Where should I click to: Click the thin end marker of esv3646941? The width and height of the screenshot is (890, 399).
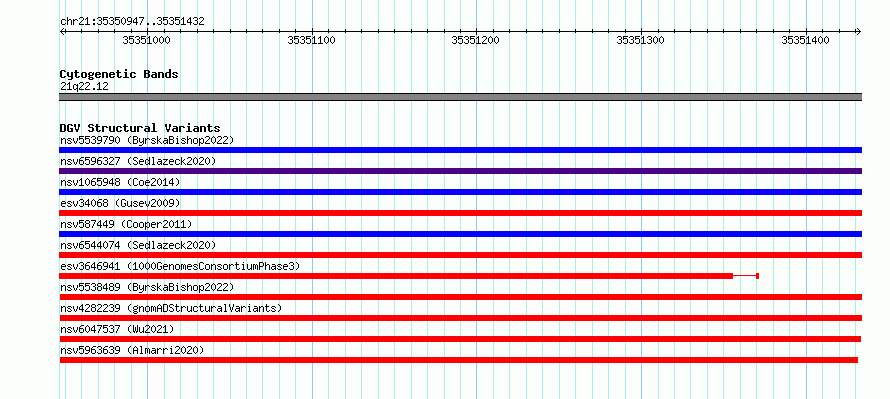click(758, 276)
